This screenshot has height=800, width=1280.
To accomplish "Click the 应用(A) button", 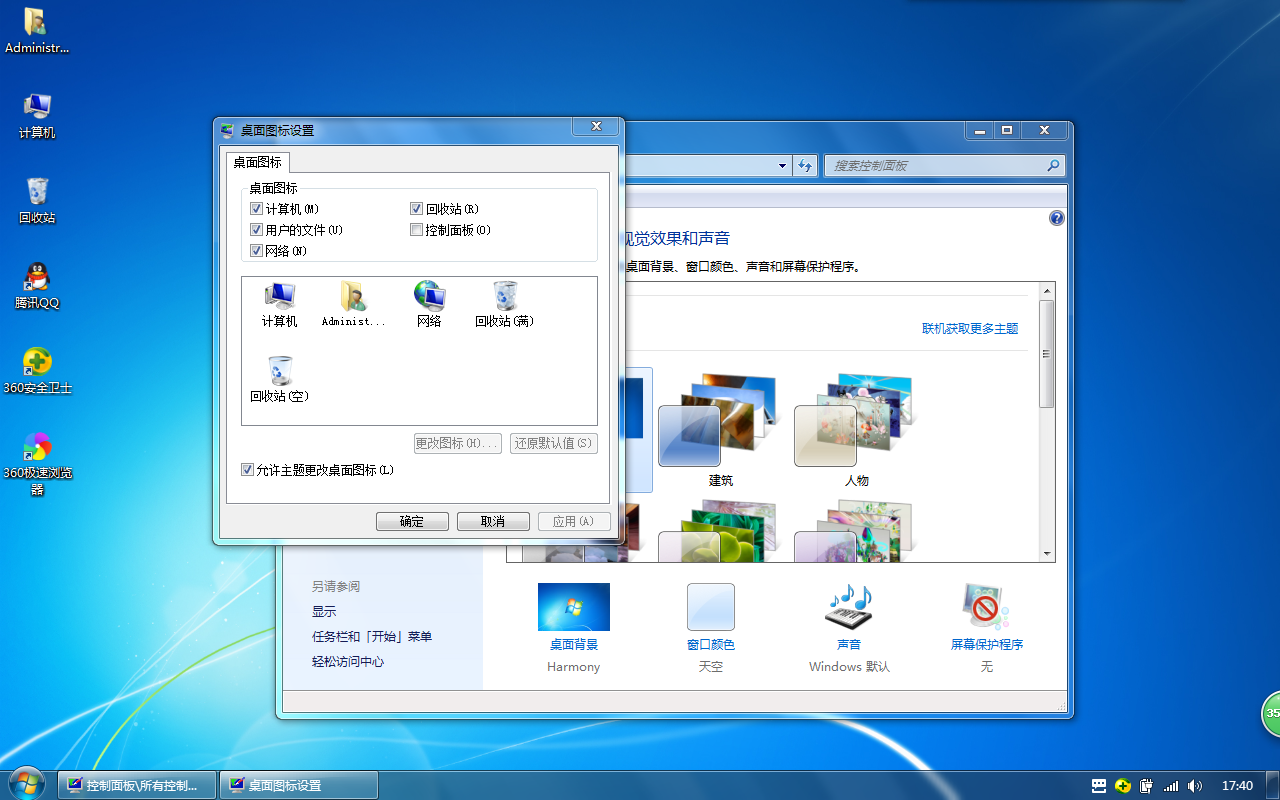I will (x=574, y=521).
